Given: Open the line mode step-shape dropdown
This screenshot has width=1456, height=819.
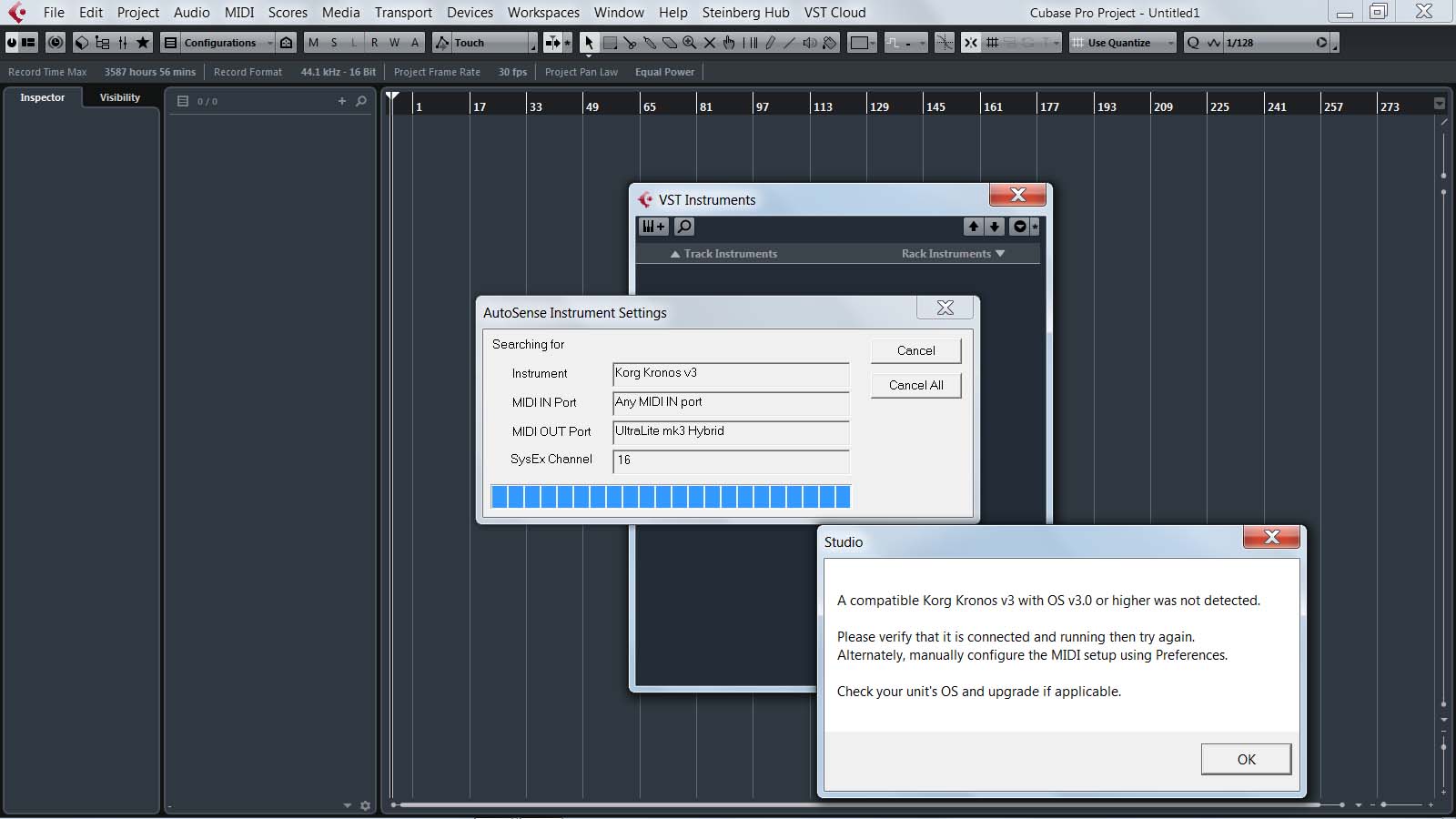Looking at the screenshot, I should (x=905, y=43).
